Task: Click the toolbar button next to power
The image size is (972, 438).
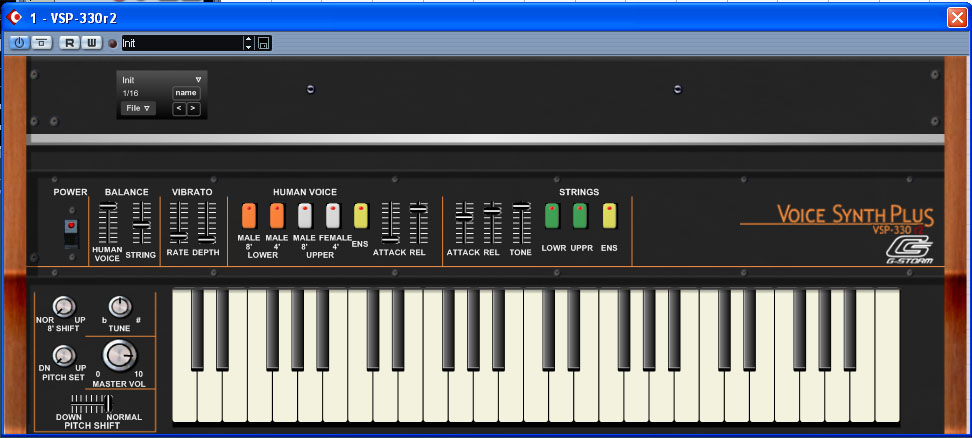Action: tap(42, 43)
